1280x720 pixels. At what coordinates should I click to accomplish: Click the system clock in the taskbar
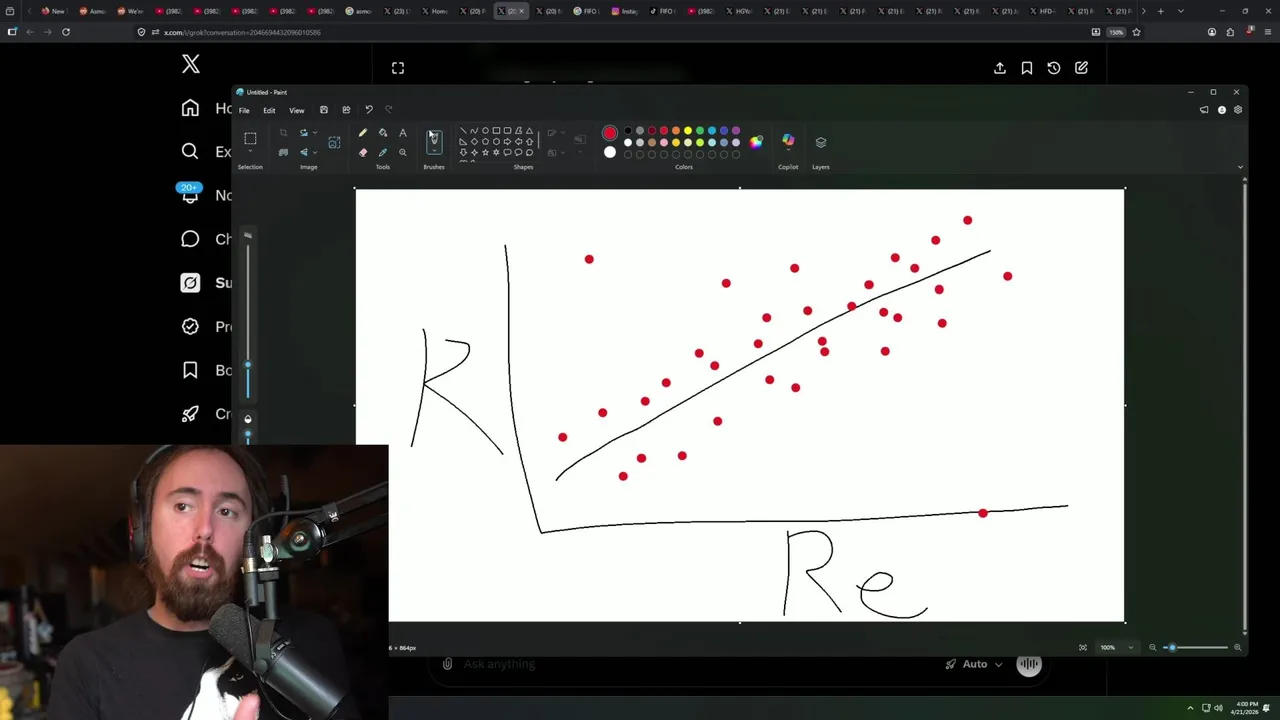point(1246,708)
